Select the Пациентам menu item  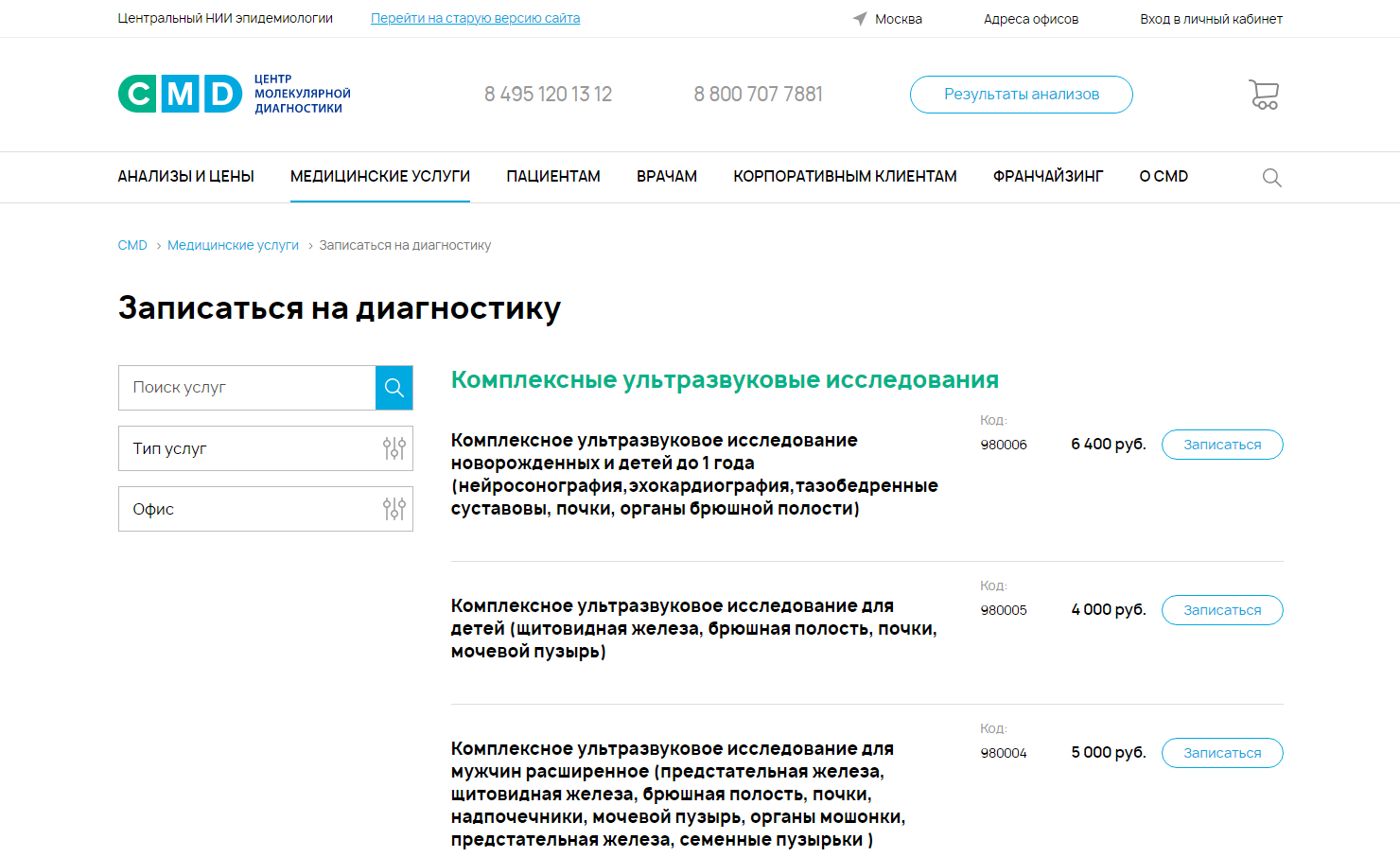coord(552,177)
